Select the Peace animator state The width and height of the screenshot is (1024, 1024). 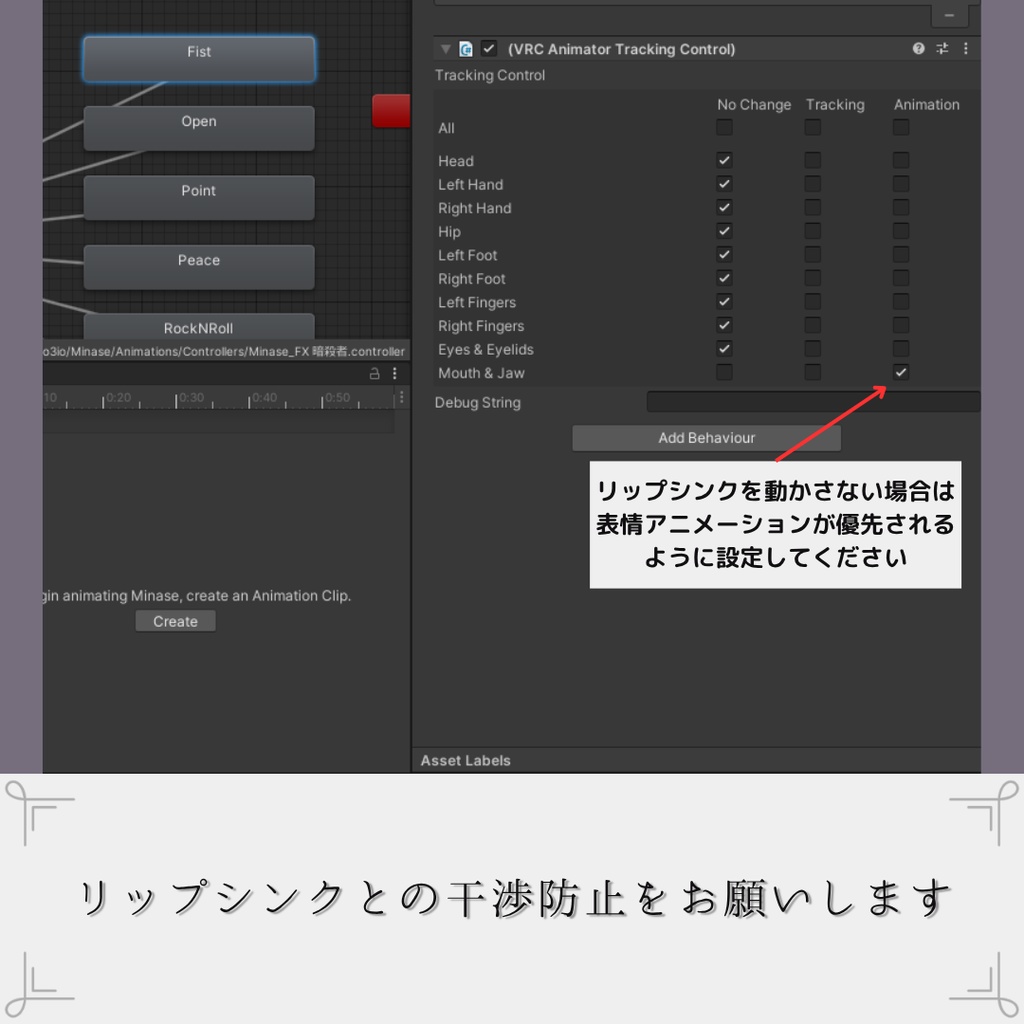pyautogui.click(x=199, y=266)
